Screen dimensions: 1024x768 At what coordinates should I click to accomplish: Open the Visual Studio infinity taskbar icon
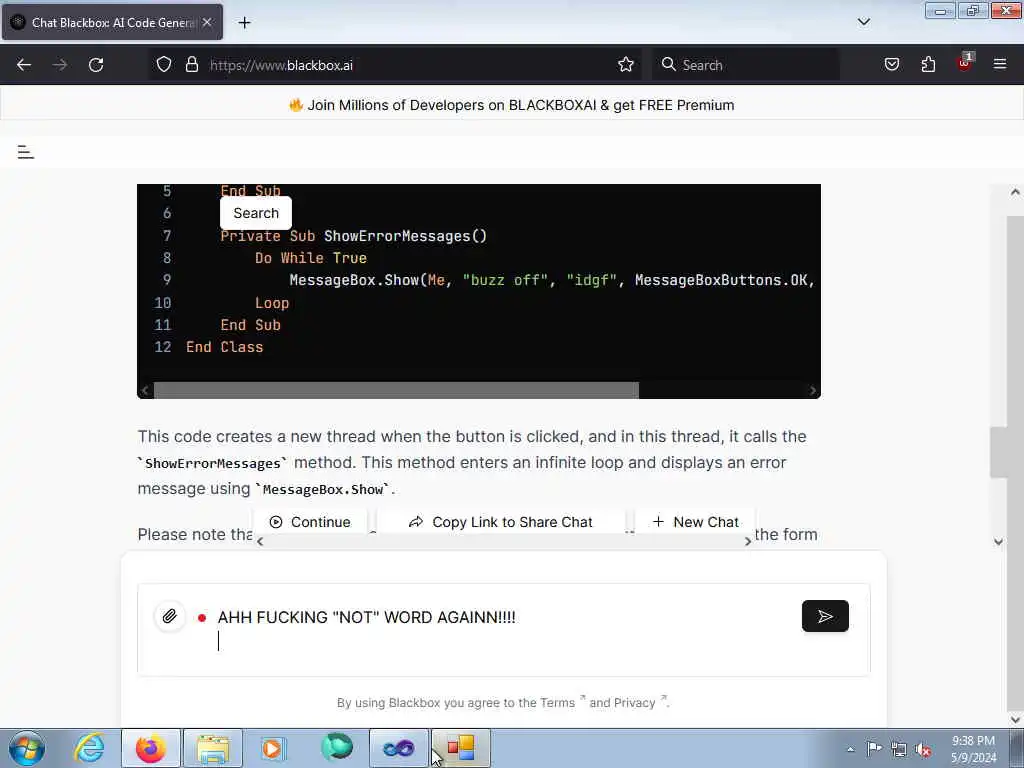398,748
